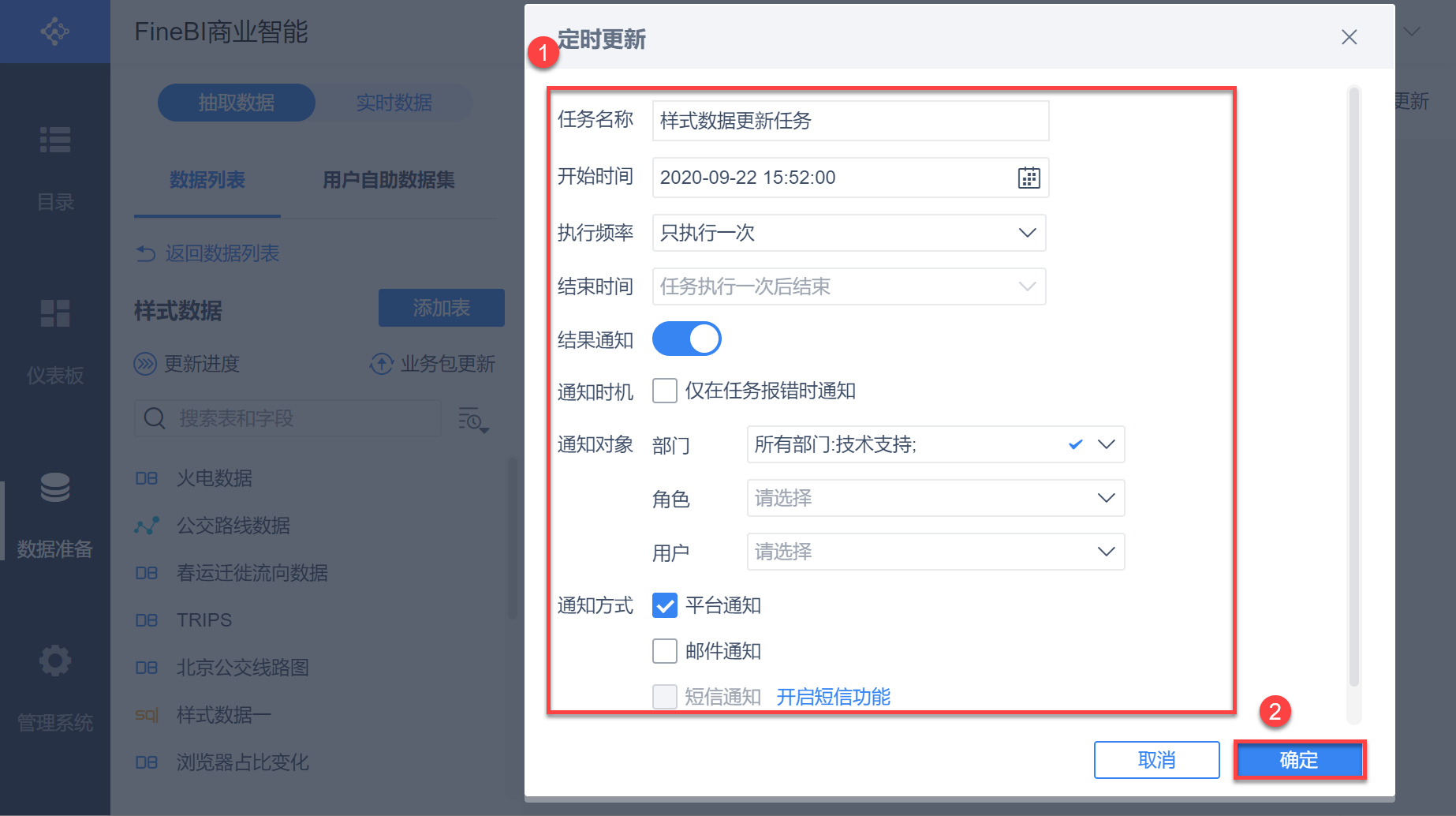Uncheck the 平台通知 checkbox
This screenshot has height=816, width=1456.
pos(665,605)
